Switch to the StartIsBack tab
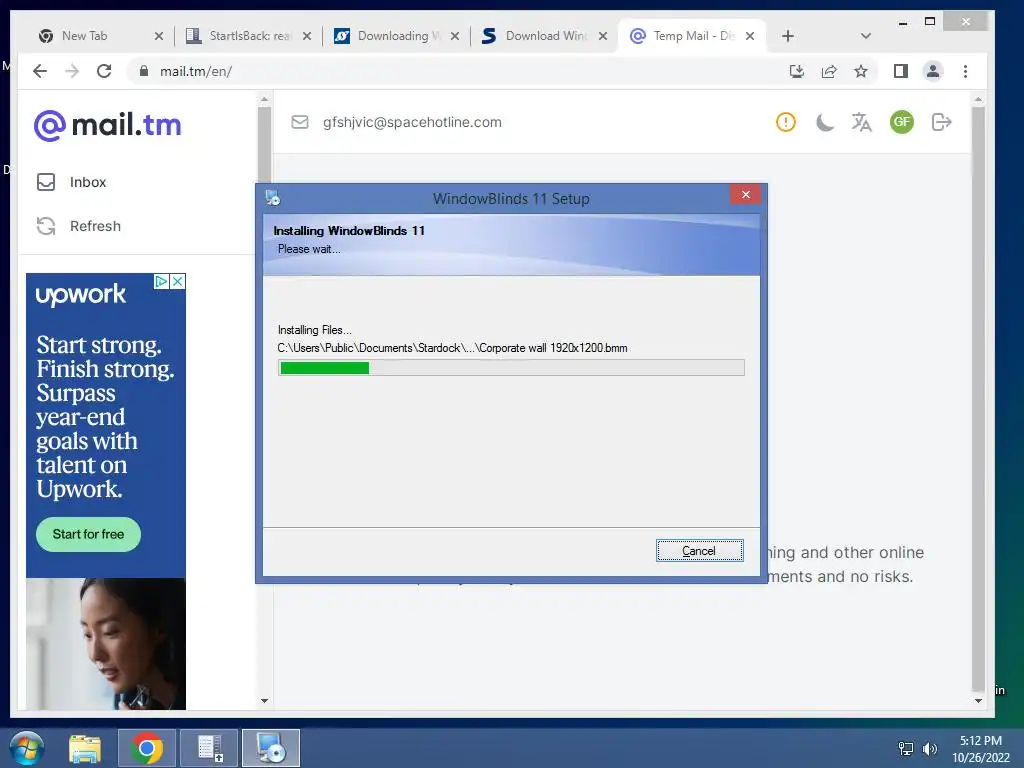This screenshot has width=1024, height=768. click(249, 36)
